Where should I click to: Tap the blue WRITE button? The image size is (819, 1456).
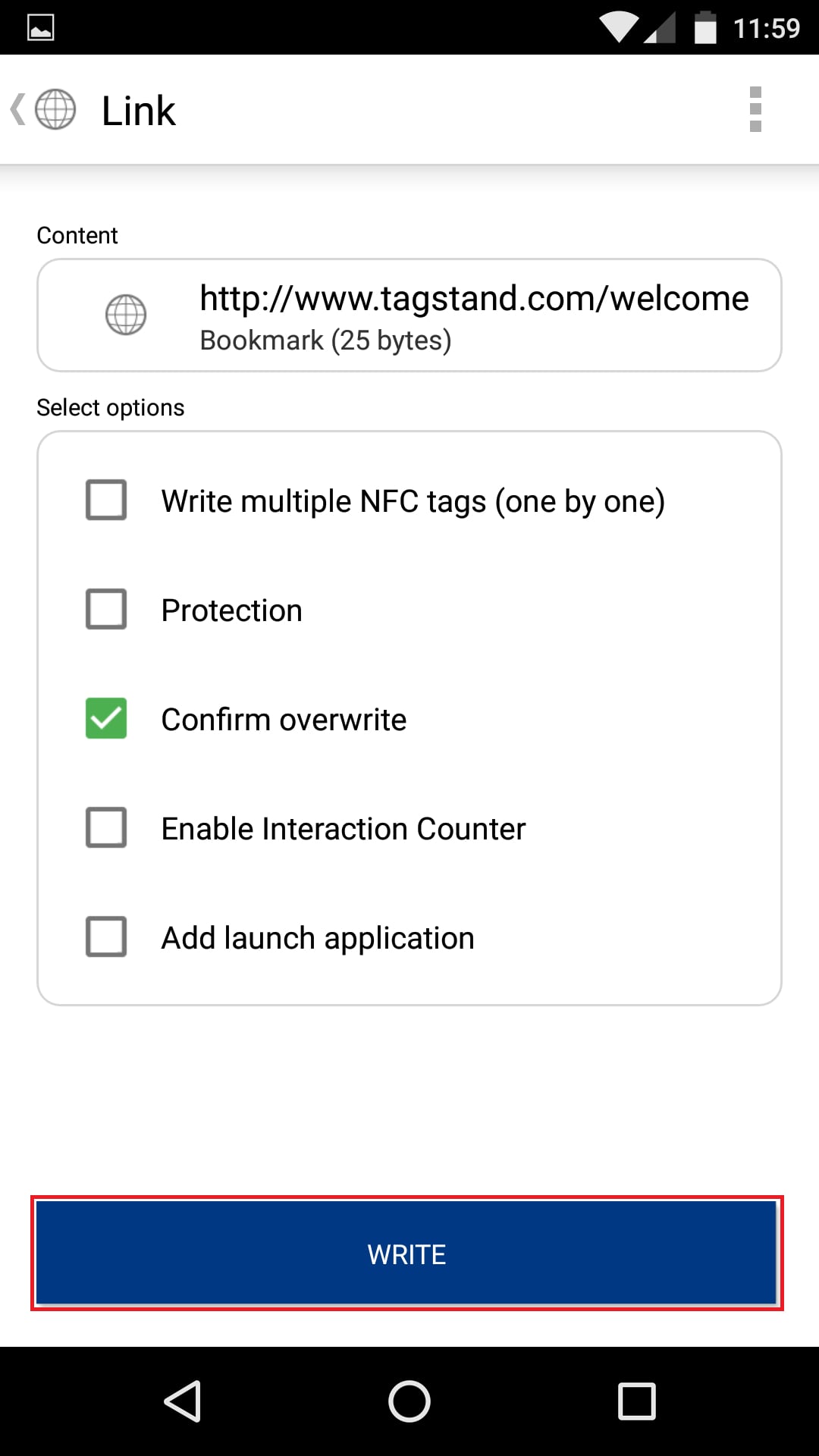pos(407,1254)
